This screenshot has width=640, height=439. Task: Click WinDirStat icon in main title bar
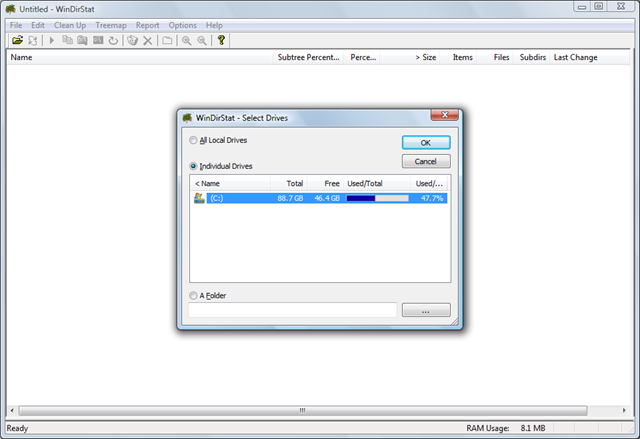(11, 9)
